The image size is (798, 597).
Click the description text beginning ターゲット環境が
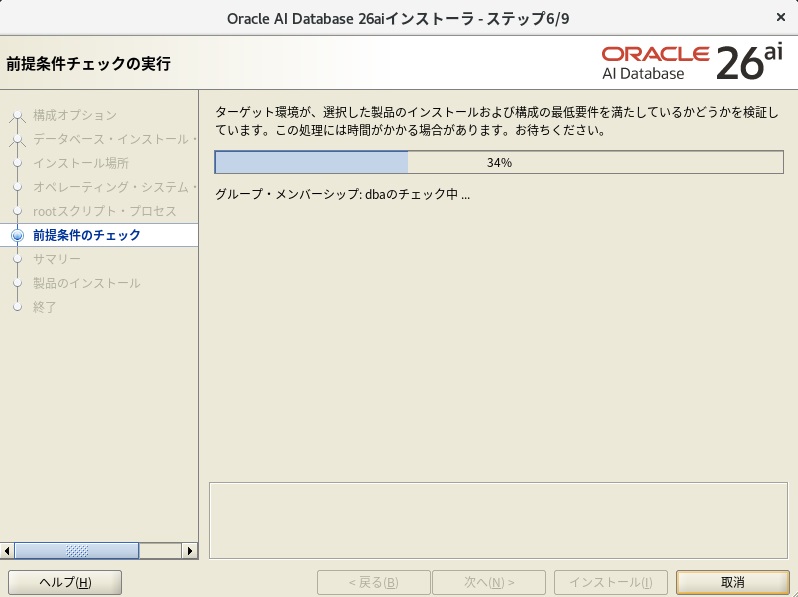(497, 121)
